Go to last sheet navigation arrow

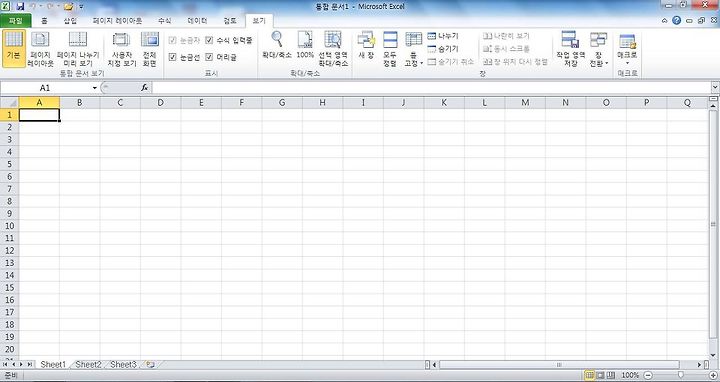pyautogui.click(x=29, y=364)
